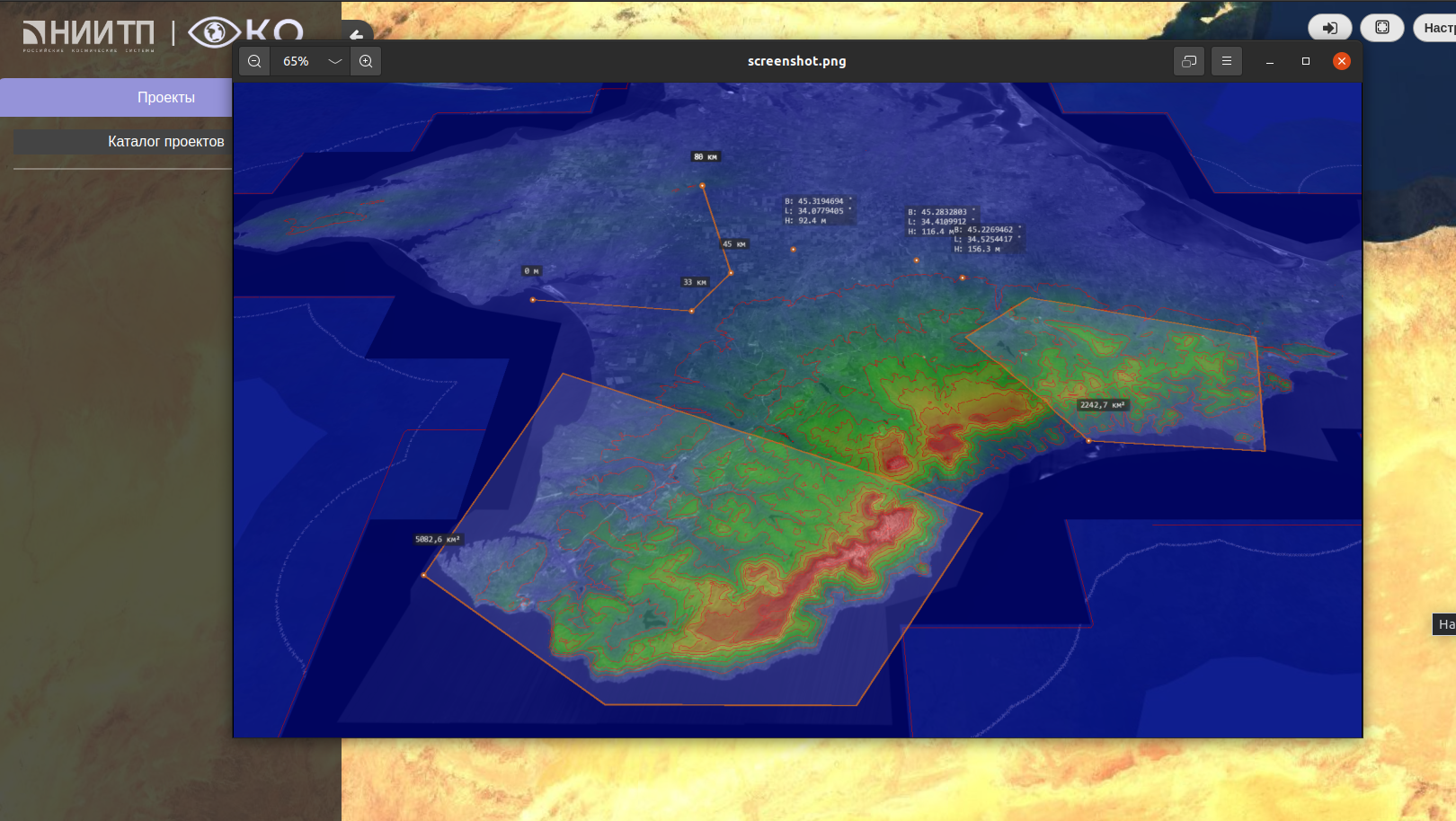Viewport: 1456px width, 821px height.
Task: Collapse the sidebar with the back arrow
Action: 357,32
